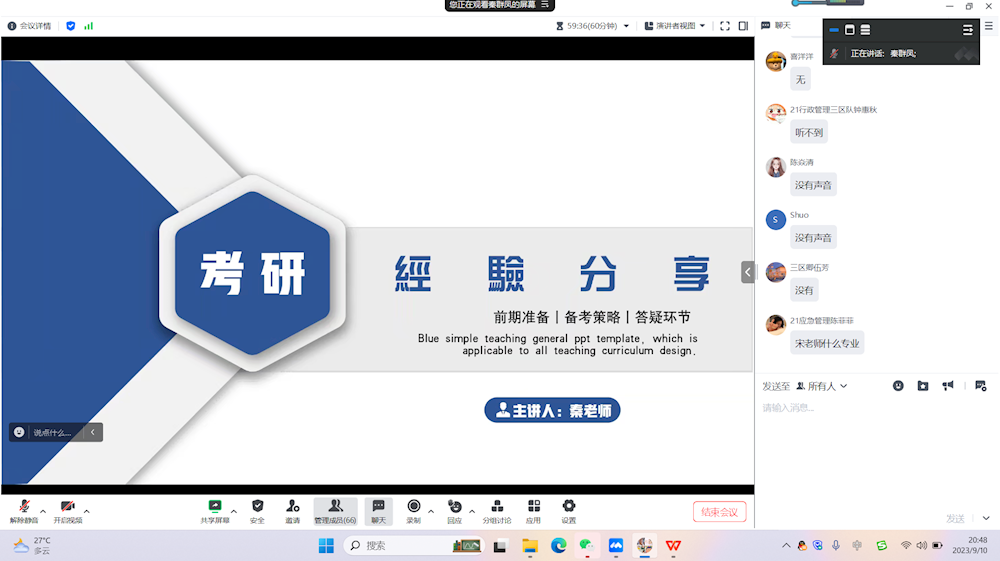Open the 应用 apps panel
This screenshot has height=561, width=1000.
(x=534, y=511)
